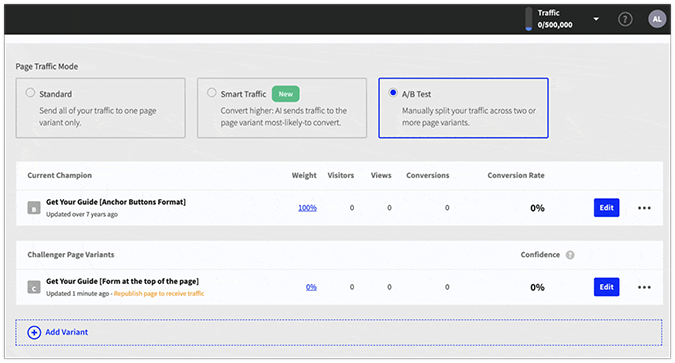Click the Standard mode description text
This screenshot has width=675, height=363.
click(x=98, y=117)
